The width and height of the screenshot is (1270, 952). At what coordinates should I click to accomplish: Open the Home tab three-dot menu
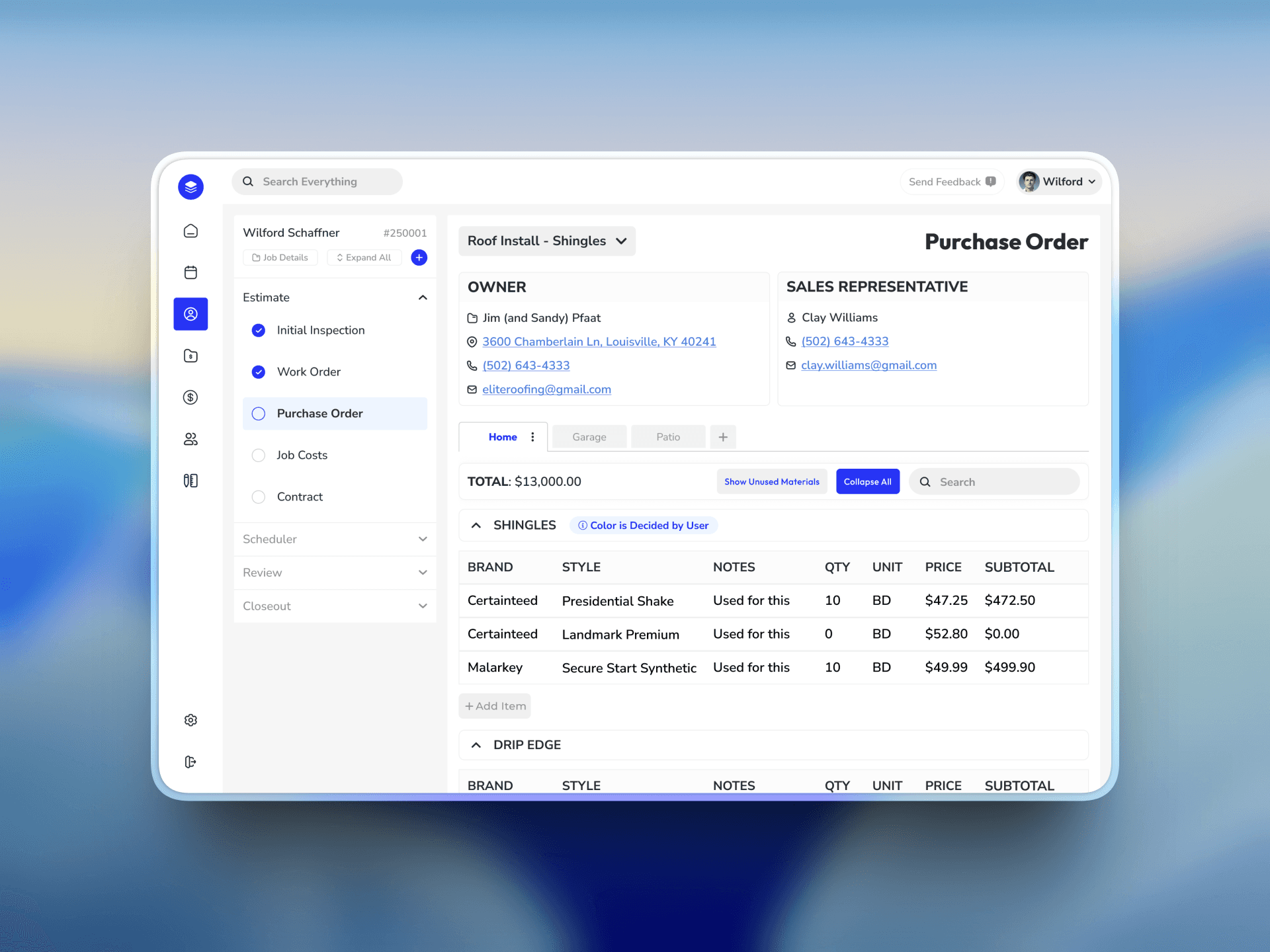tap(532, 437)
